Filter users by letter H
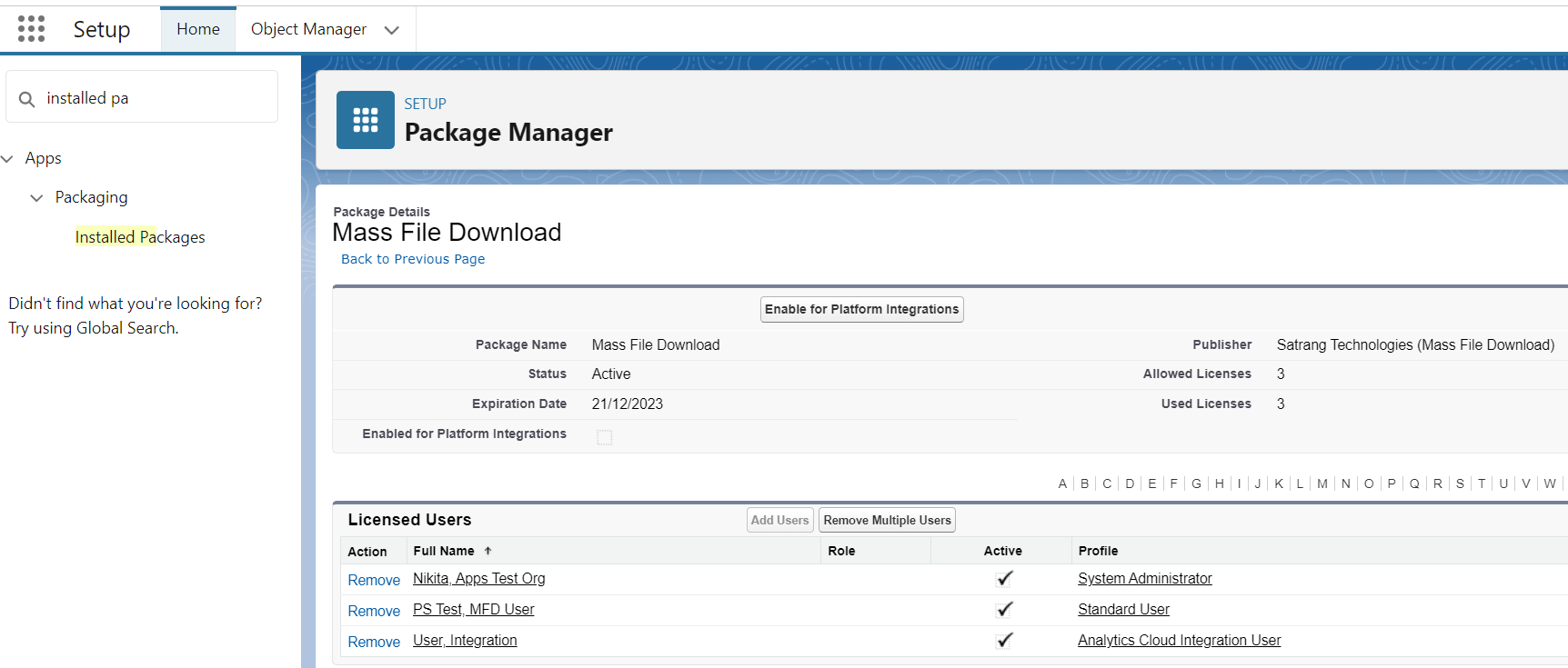This screenshot has width=1568, height=668. (1220, 484)
